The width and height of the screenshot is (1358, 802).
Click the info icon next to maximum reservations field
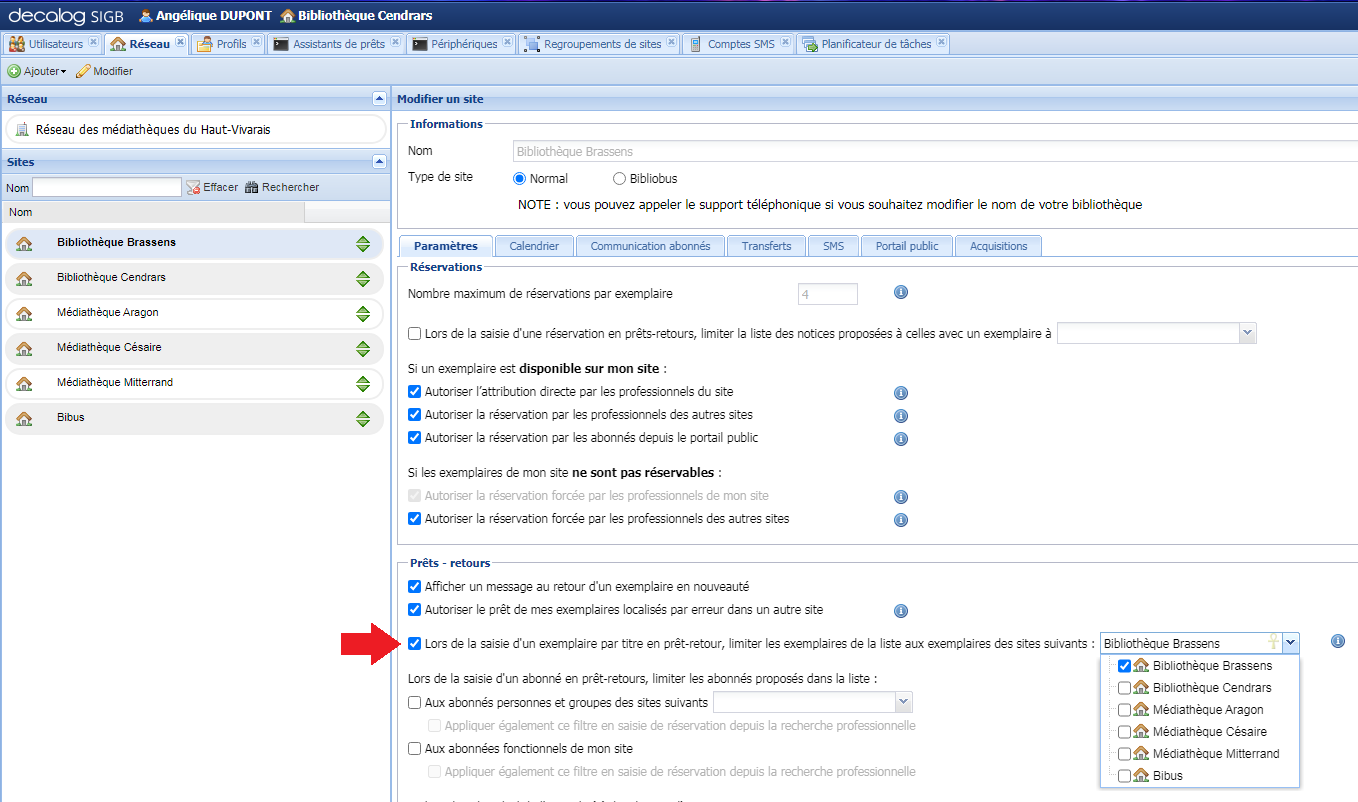coord(900,292)
